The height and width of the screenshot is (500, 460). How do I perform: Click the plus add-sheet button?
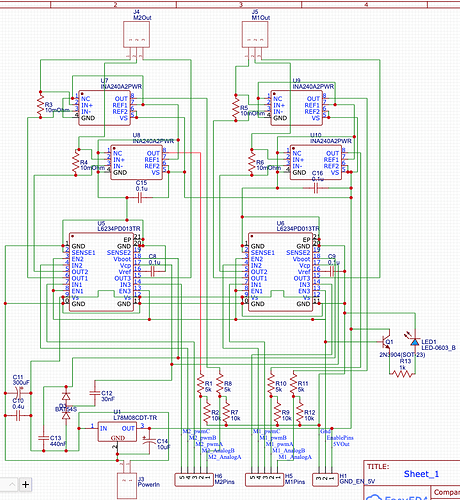click(x=26, y=484)
